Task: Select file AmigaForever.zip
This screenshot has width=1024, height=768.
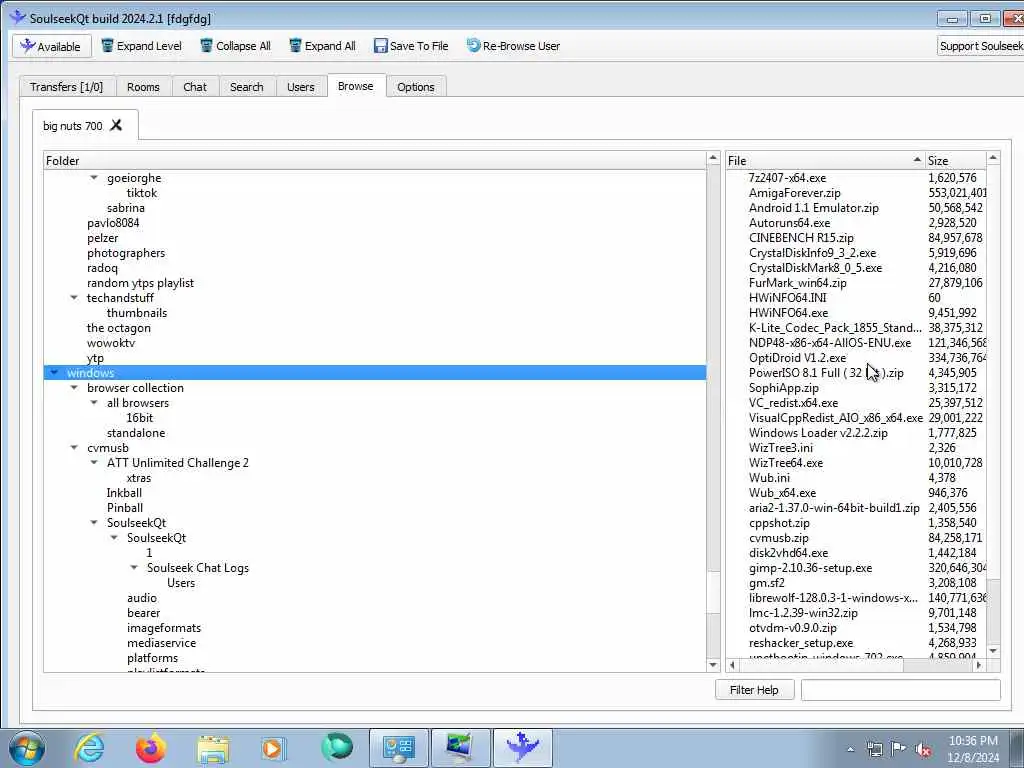Action: 795,193
